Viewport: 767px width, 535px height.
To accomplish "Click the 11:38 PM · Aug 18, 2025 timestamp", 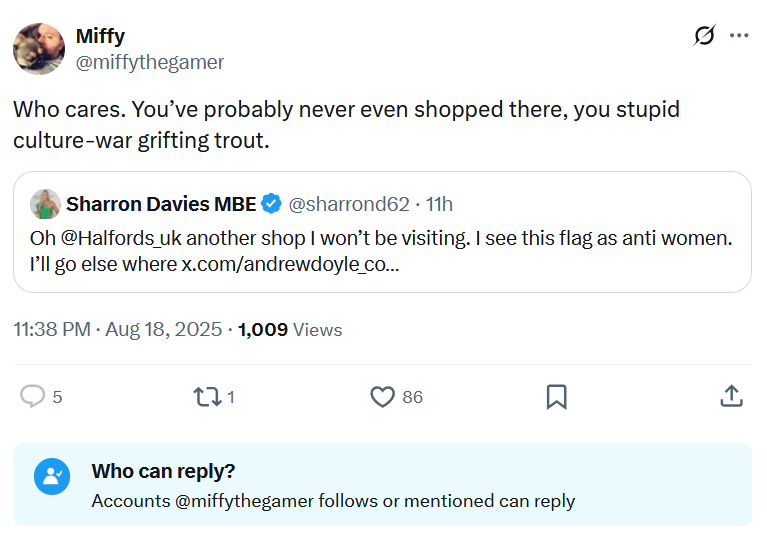I will click(117, 329).
